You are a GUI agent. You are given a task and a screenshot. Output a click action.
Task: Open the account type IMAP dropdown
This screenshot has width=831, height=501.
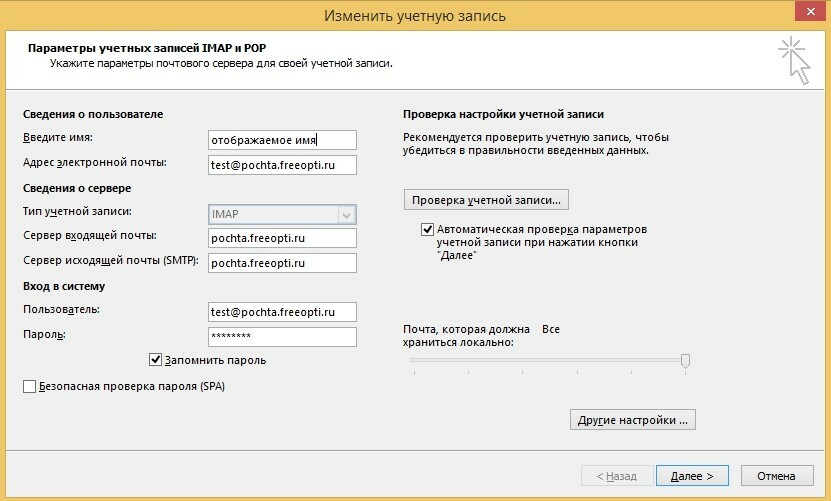(x=282, y=214)
